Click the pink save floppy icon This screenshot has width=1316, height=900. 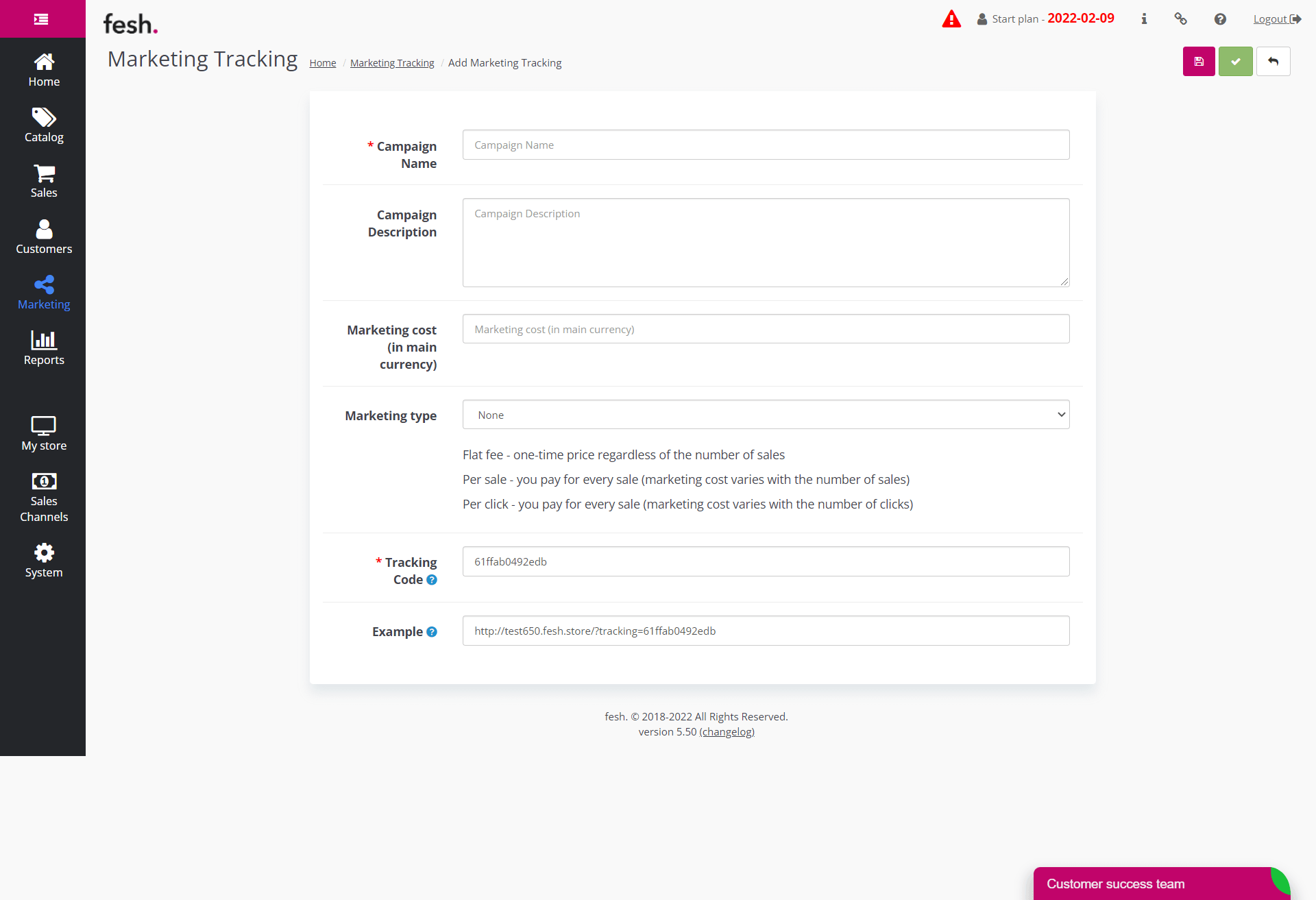(1199, 62)
